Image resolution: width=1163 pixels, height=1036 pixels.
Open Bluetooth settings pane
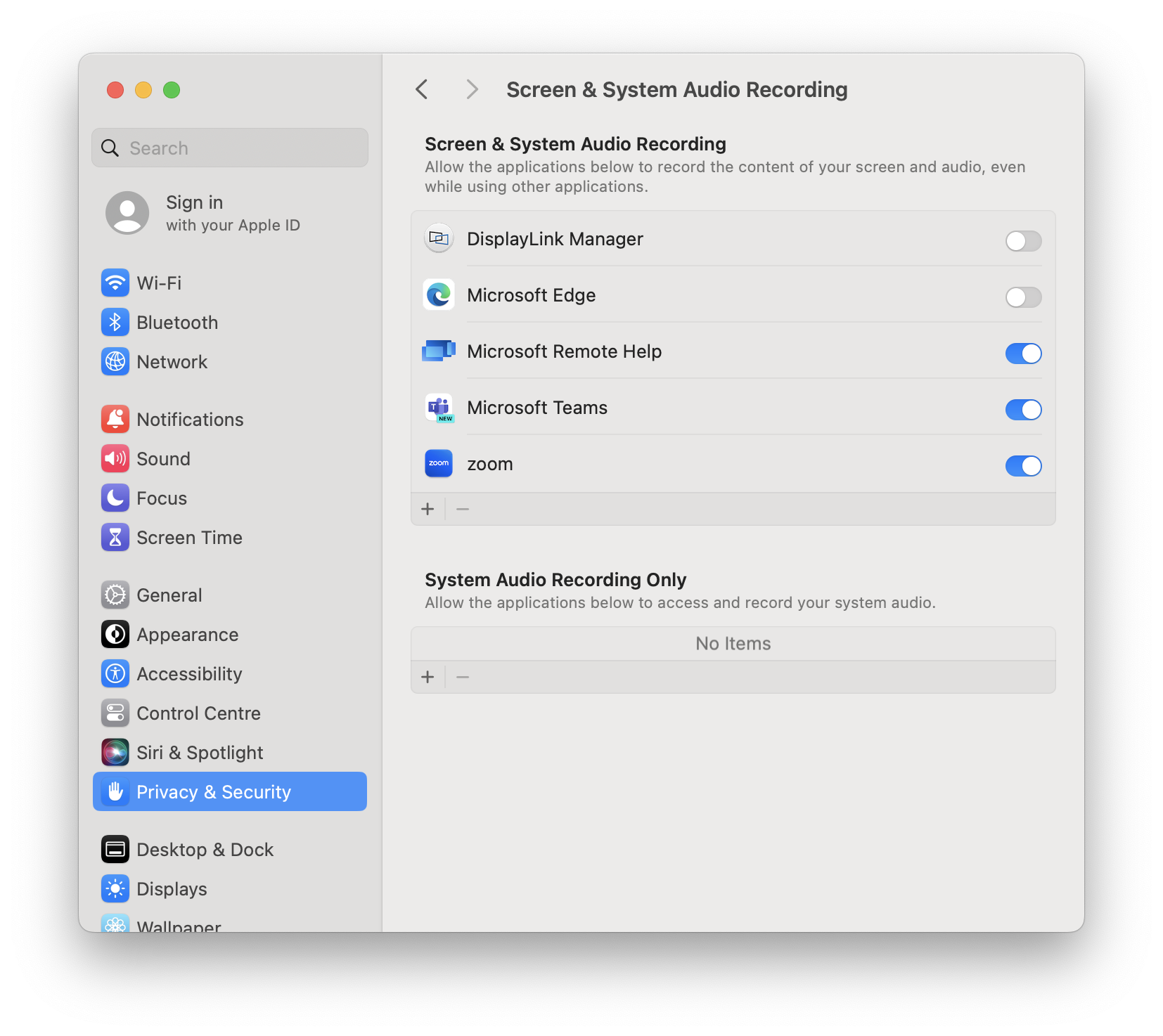click(x=230, y=323)
